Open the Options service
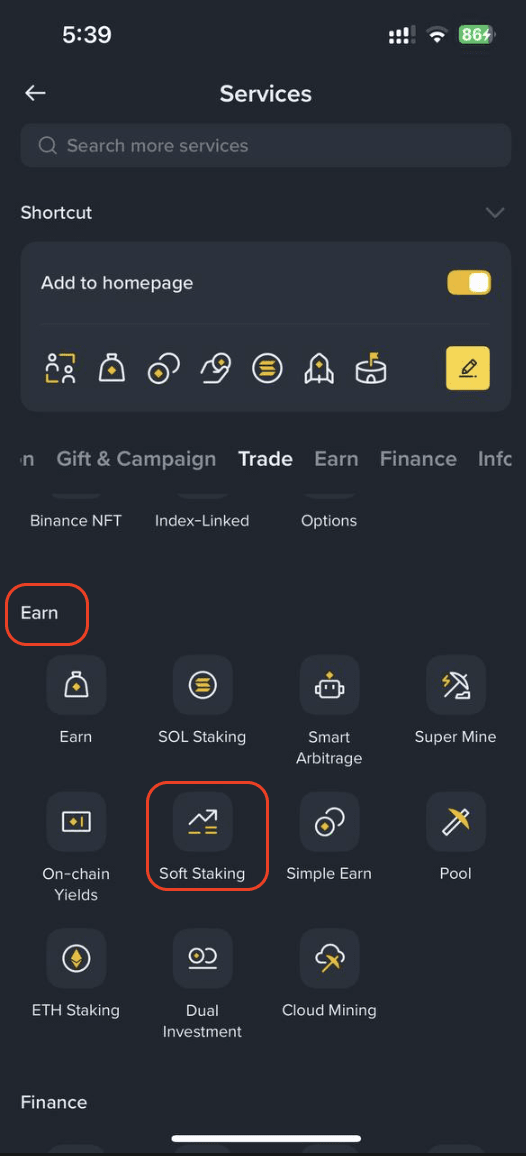Screen dimensions: 526x1156 click(329, 520)
